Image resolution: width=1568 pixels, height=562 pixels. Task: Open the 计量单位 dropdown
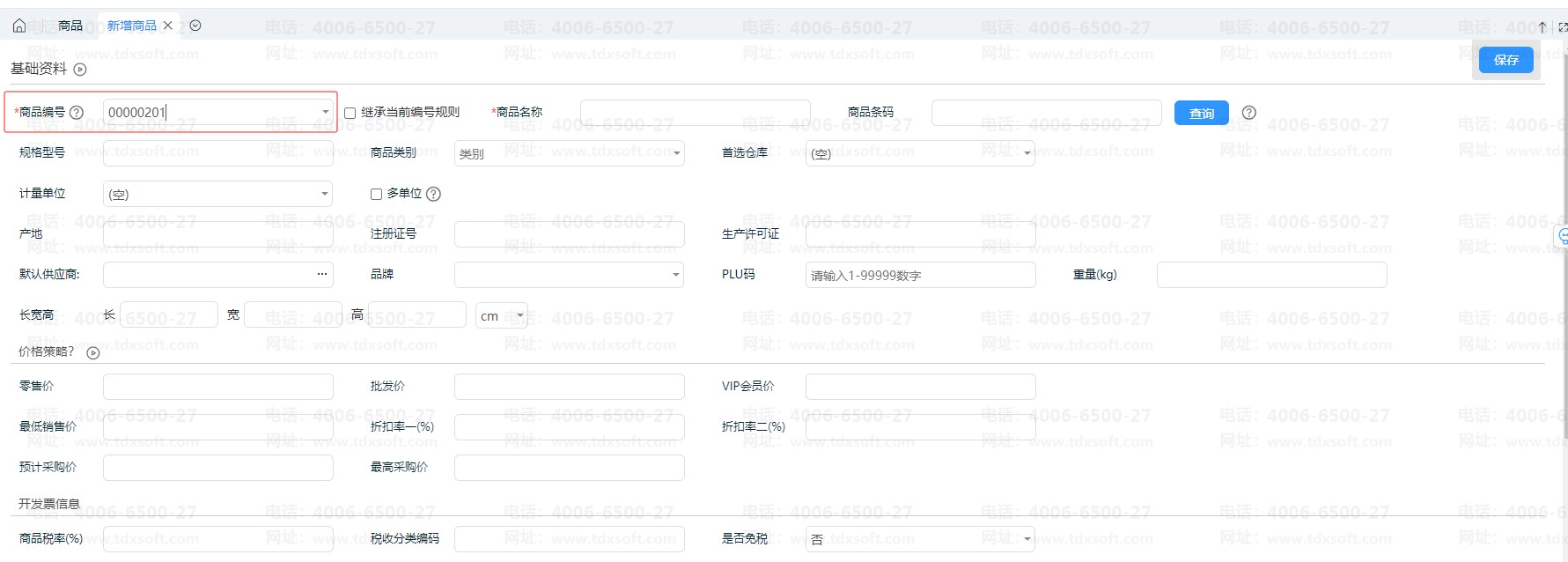(x=324, y=194)
